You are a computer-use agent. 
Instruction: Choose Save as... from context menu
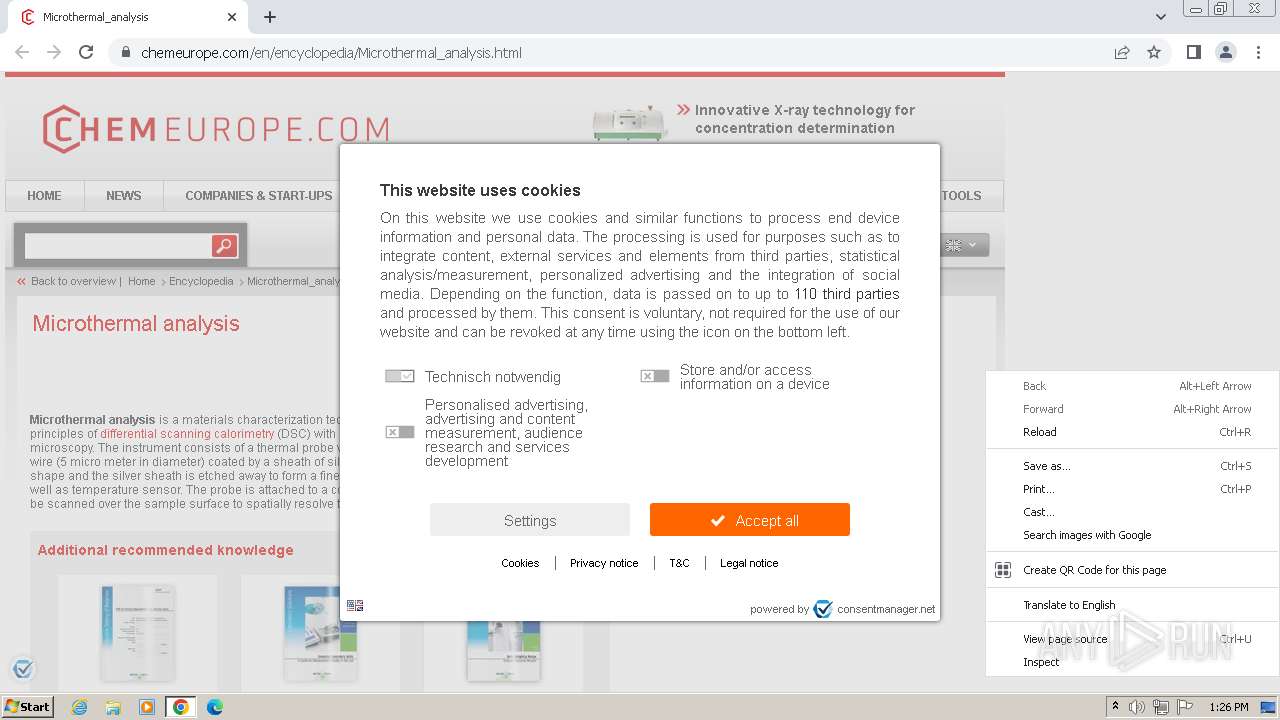point(1132,466)
